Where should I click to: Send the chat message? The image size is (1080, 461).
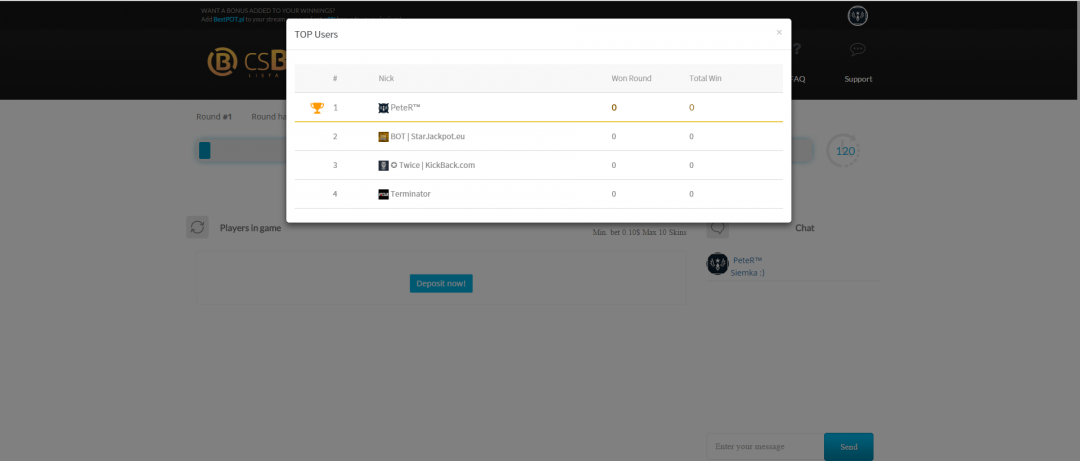[848, 446]
